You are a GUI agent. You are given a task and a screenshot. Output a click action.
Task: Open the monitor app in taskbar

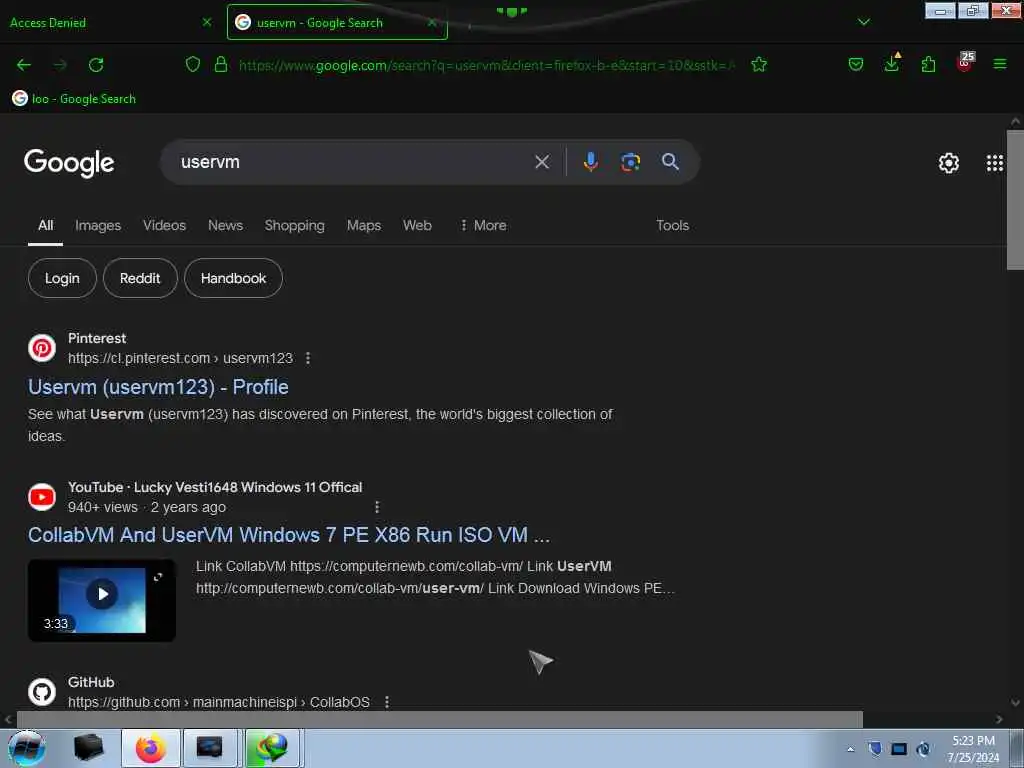210,748
